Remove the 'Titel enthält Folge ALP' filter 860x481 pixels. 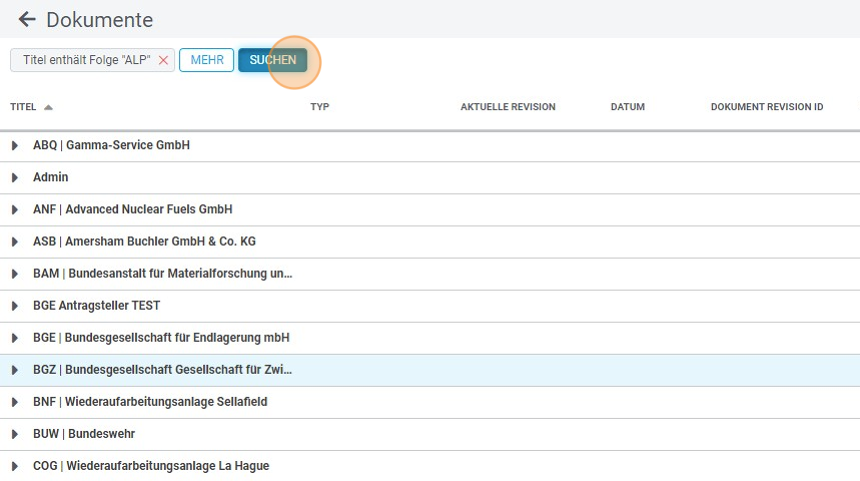163,60
